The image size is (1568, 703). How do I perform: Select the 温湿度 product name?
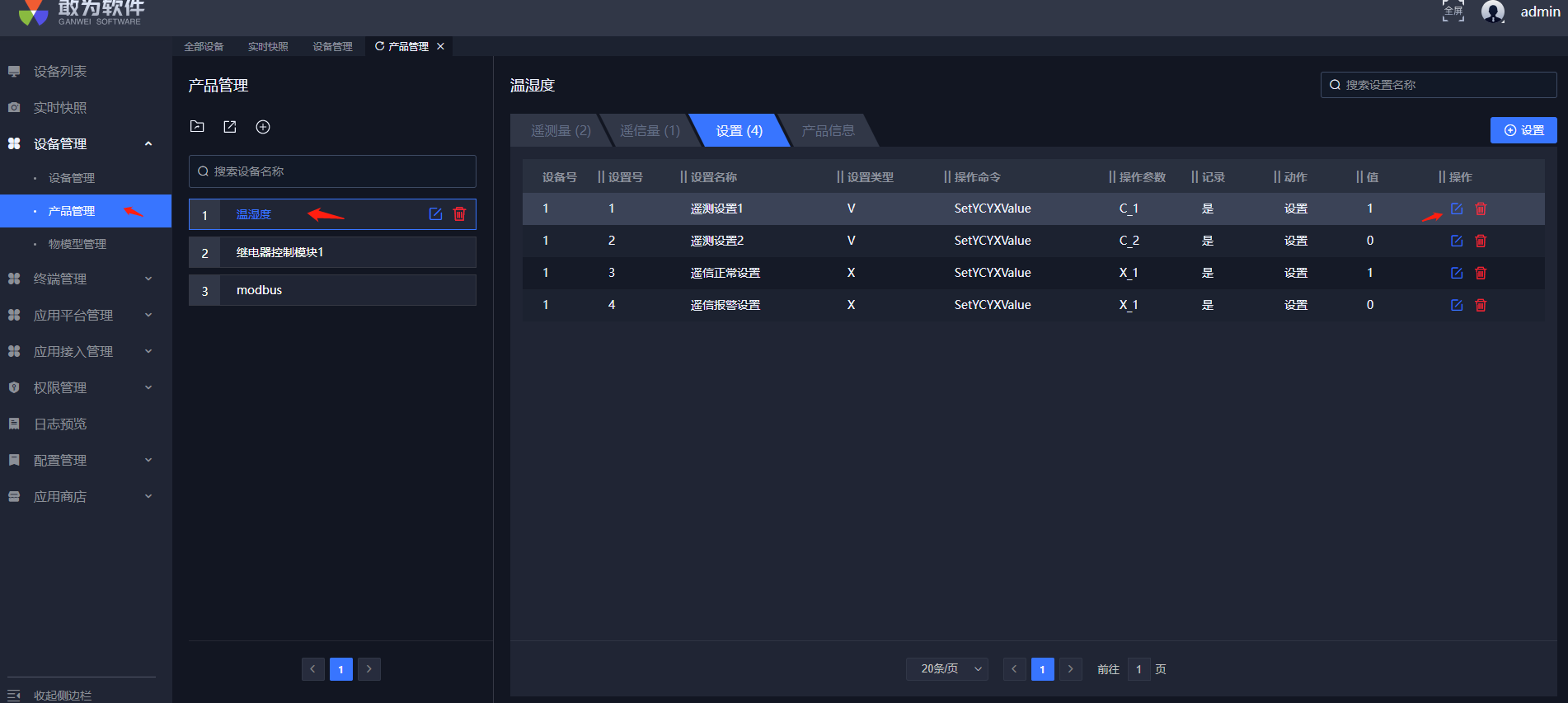(254, 214)
